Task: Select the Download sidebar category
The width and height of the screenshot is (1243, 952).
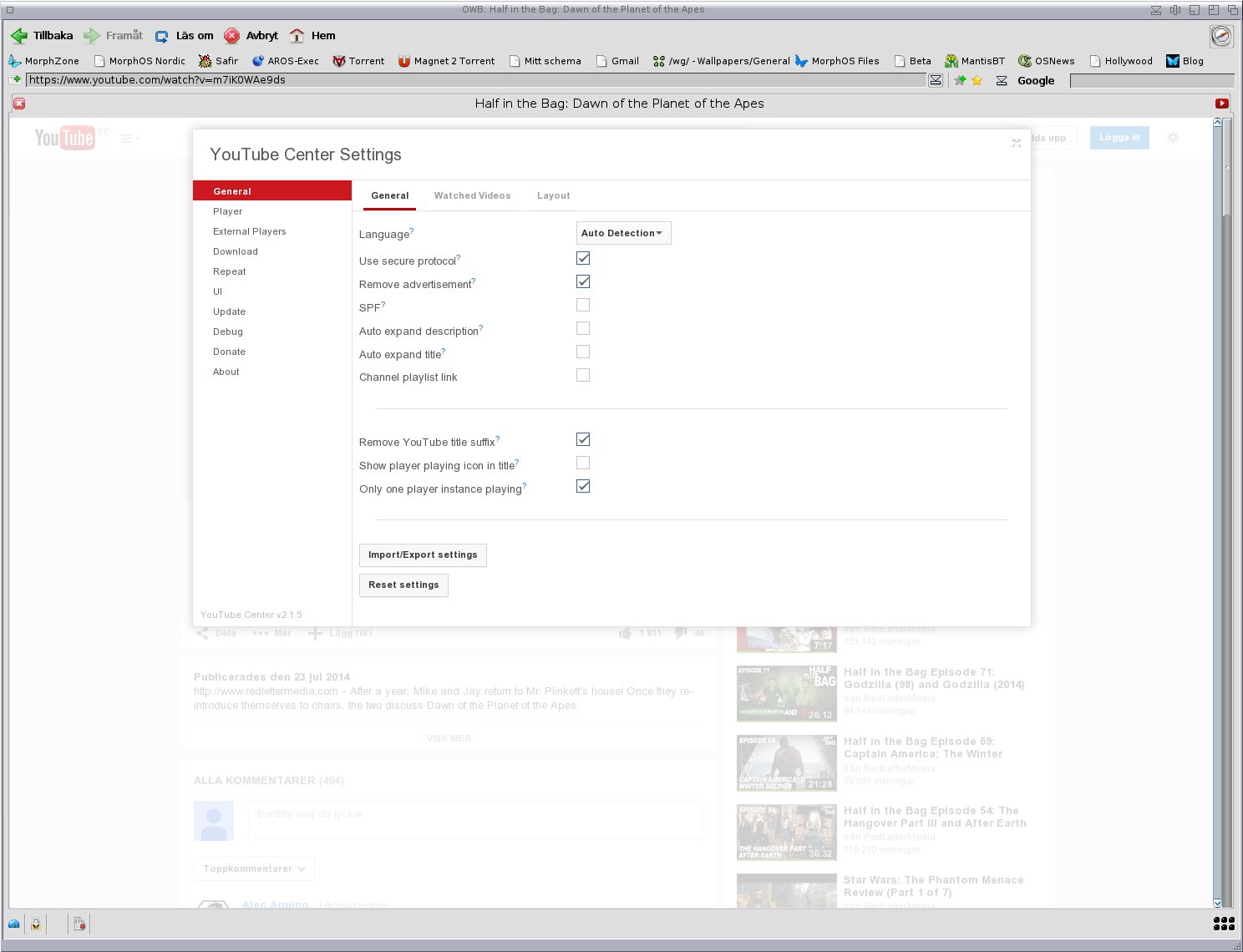Action: coord(272,251)
